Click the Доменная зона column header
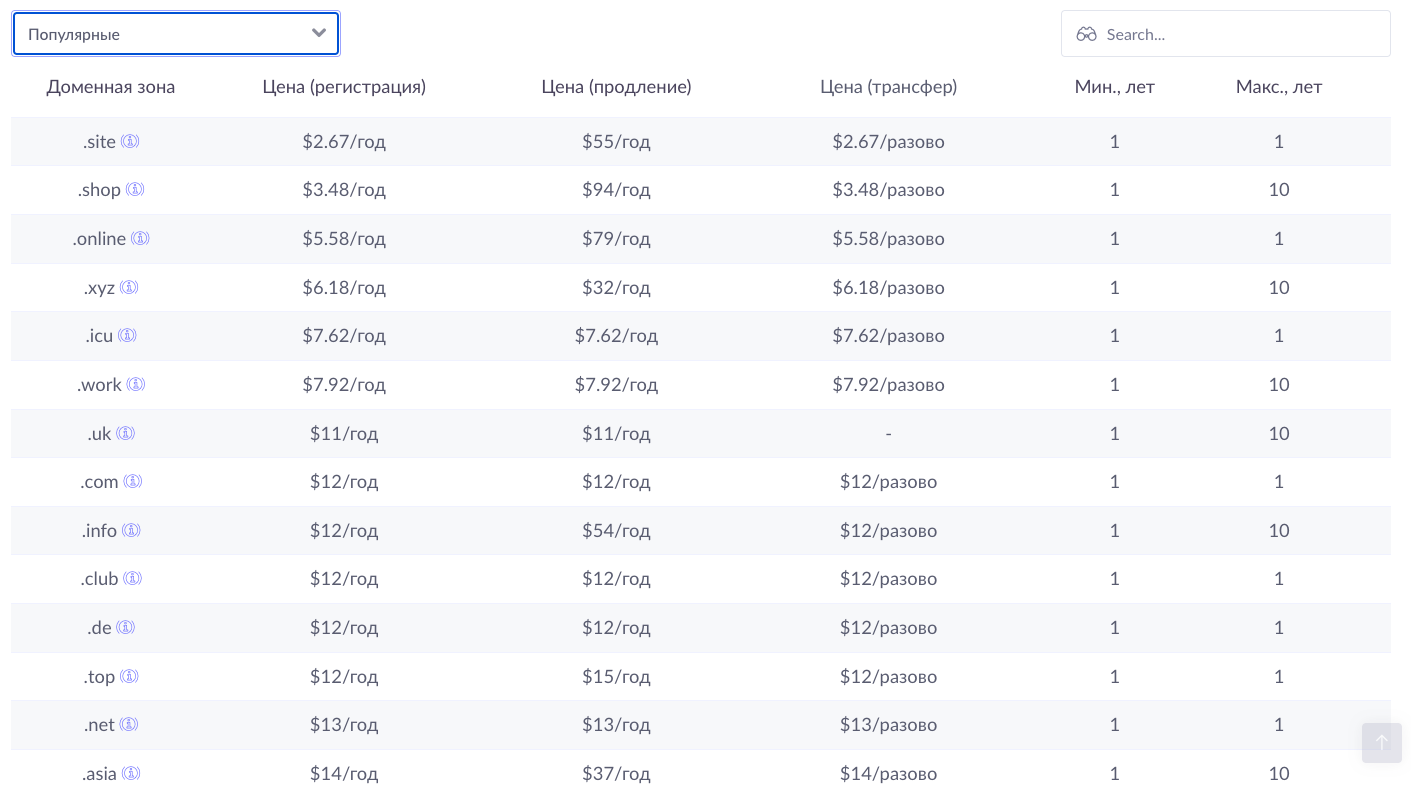This screenshot has height=790, width=1411. click(x=111, y=87)
